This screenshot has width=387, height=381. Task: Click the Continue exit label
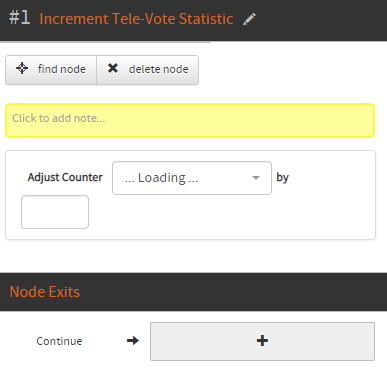59,341
